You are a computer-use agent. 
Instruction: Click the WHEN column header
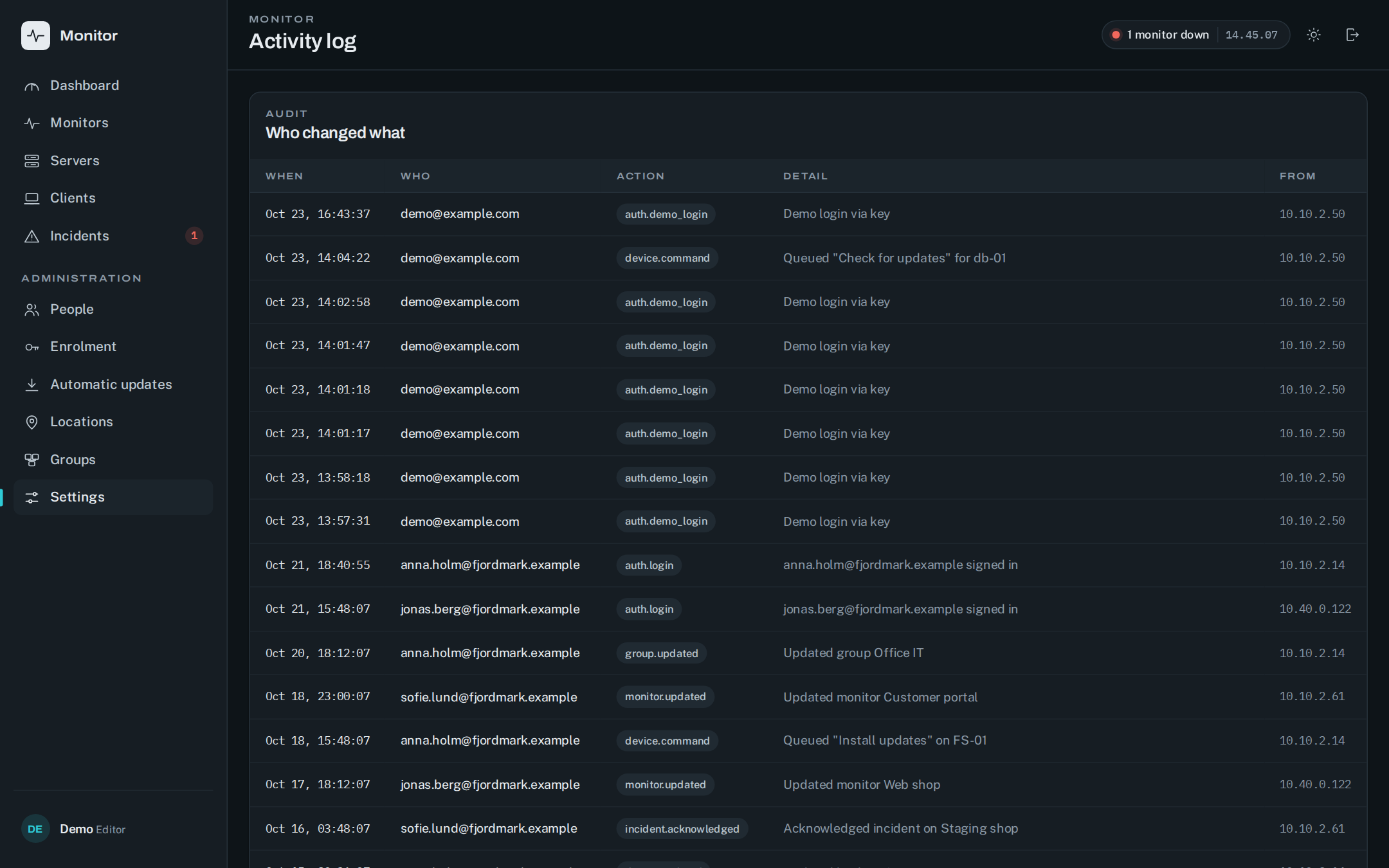click(284, 176)
